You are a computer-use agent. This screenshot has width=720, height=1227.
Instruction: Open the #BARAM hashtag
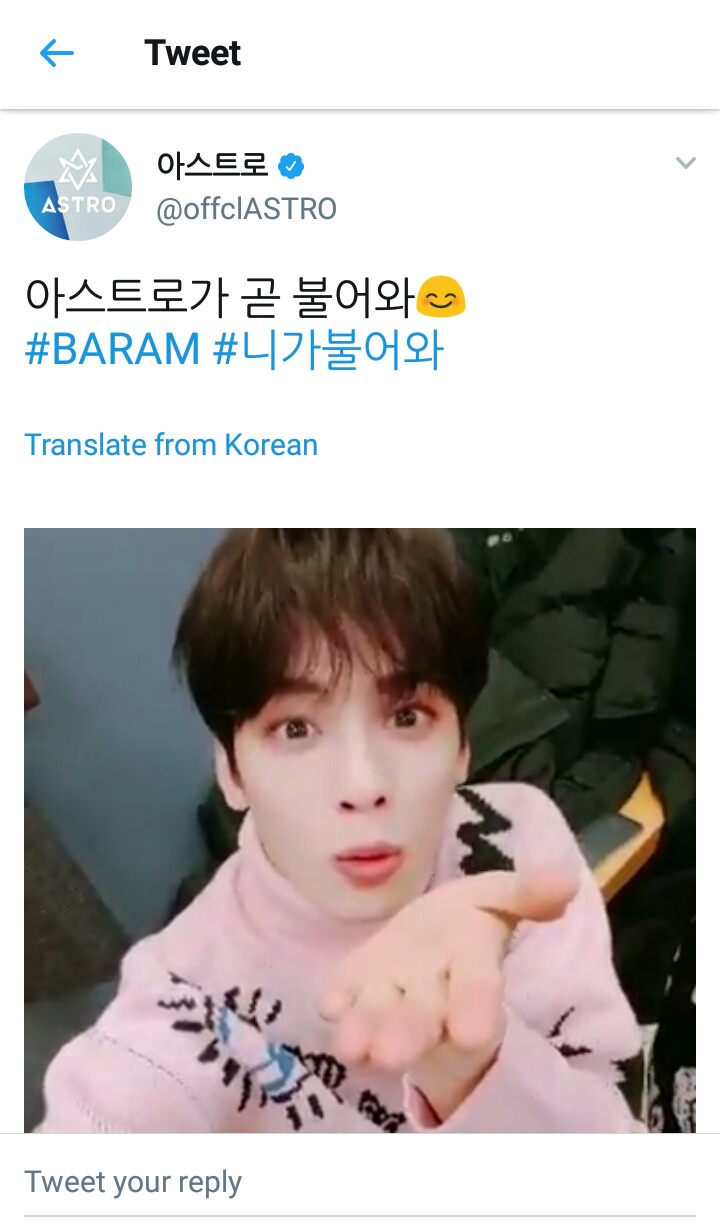coord(113,351)
